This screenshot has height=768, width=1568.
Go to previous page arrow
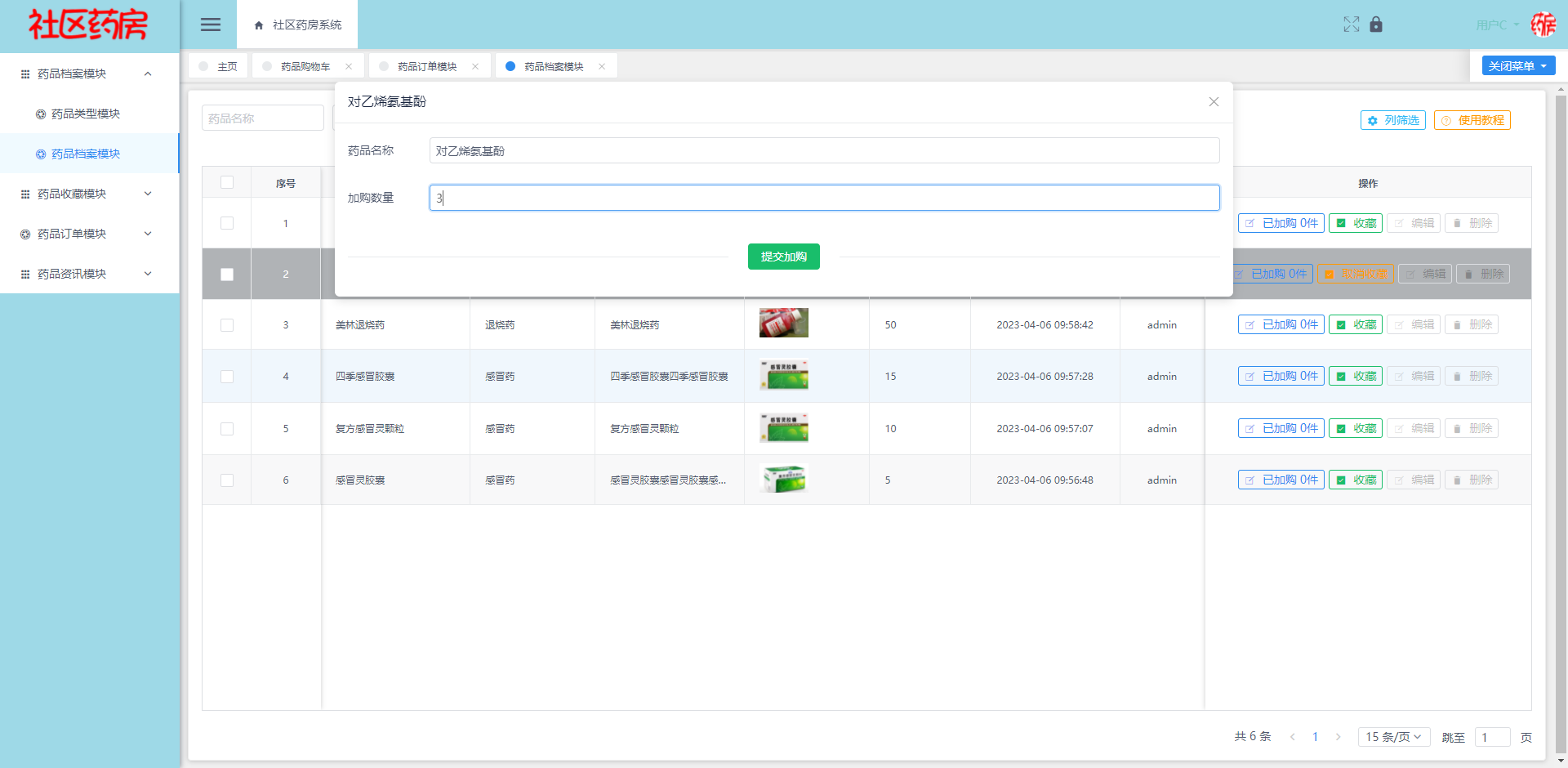(x=1293, y=737)
